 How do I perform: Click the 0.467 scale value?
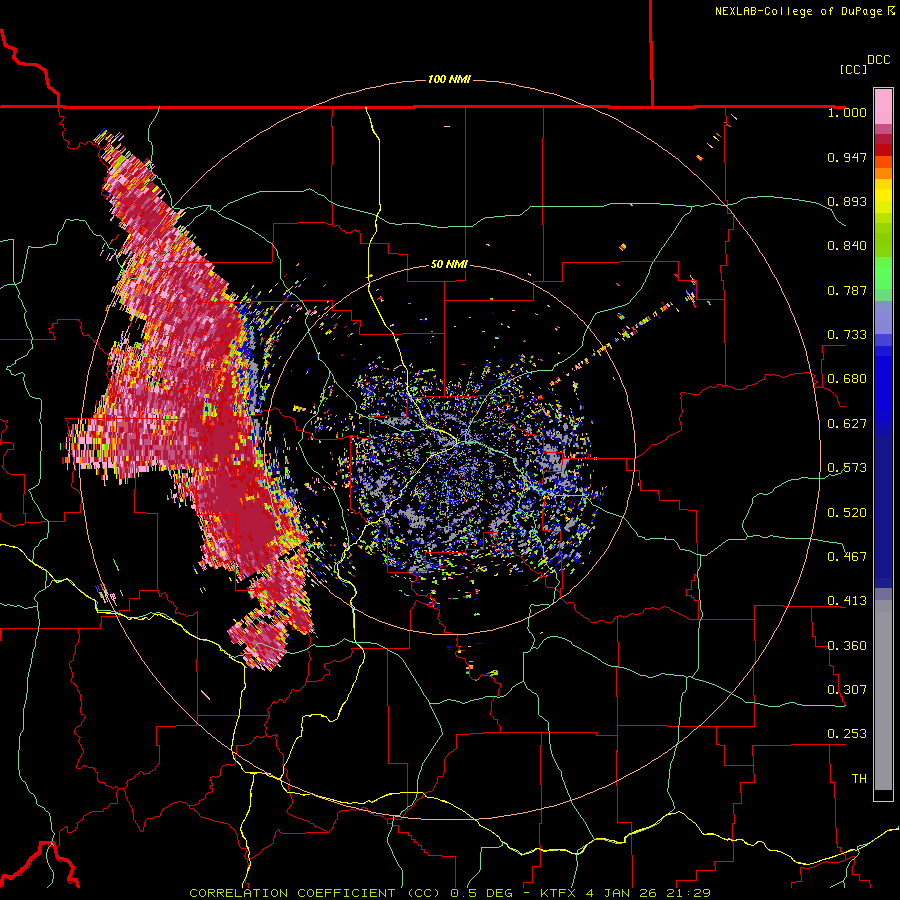[847, 556]
